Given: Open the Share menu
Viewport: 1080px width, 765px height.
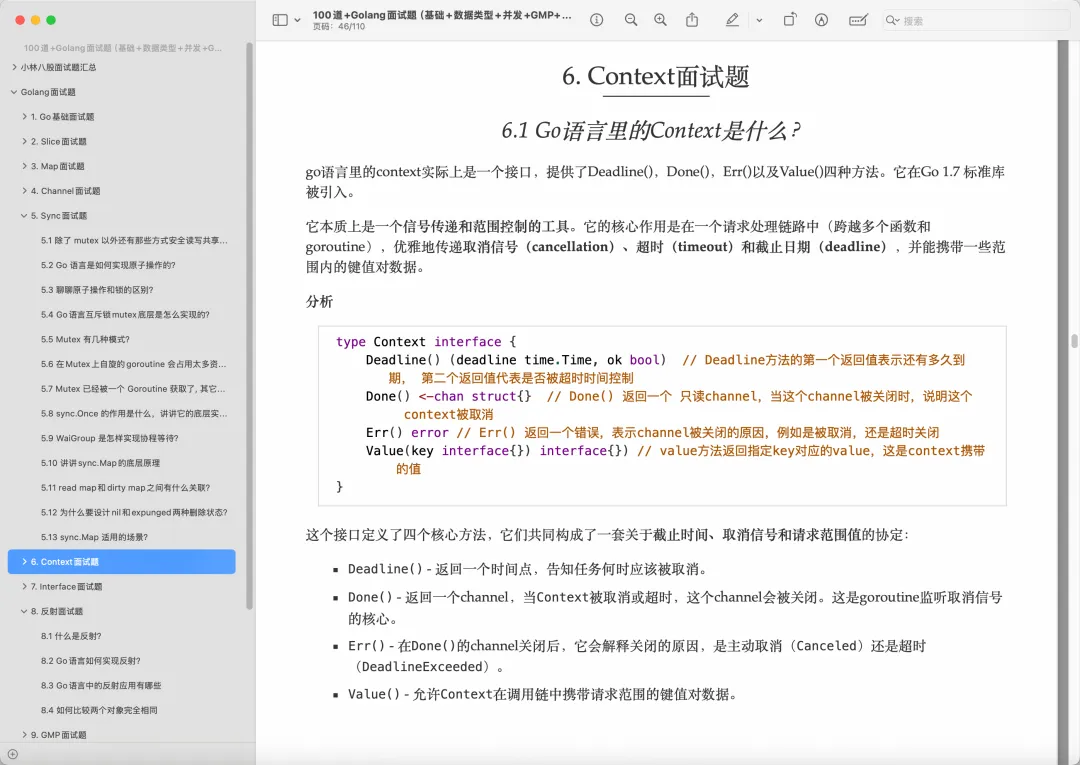Looking at the screenshot, I should (692, 20).
